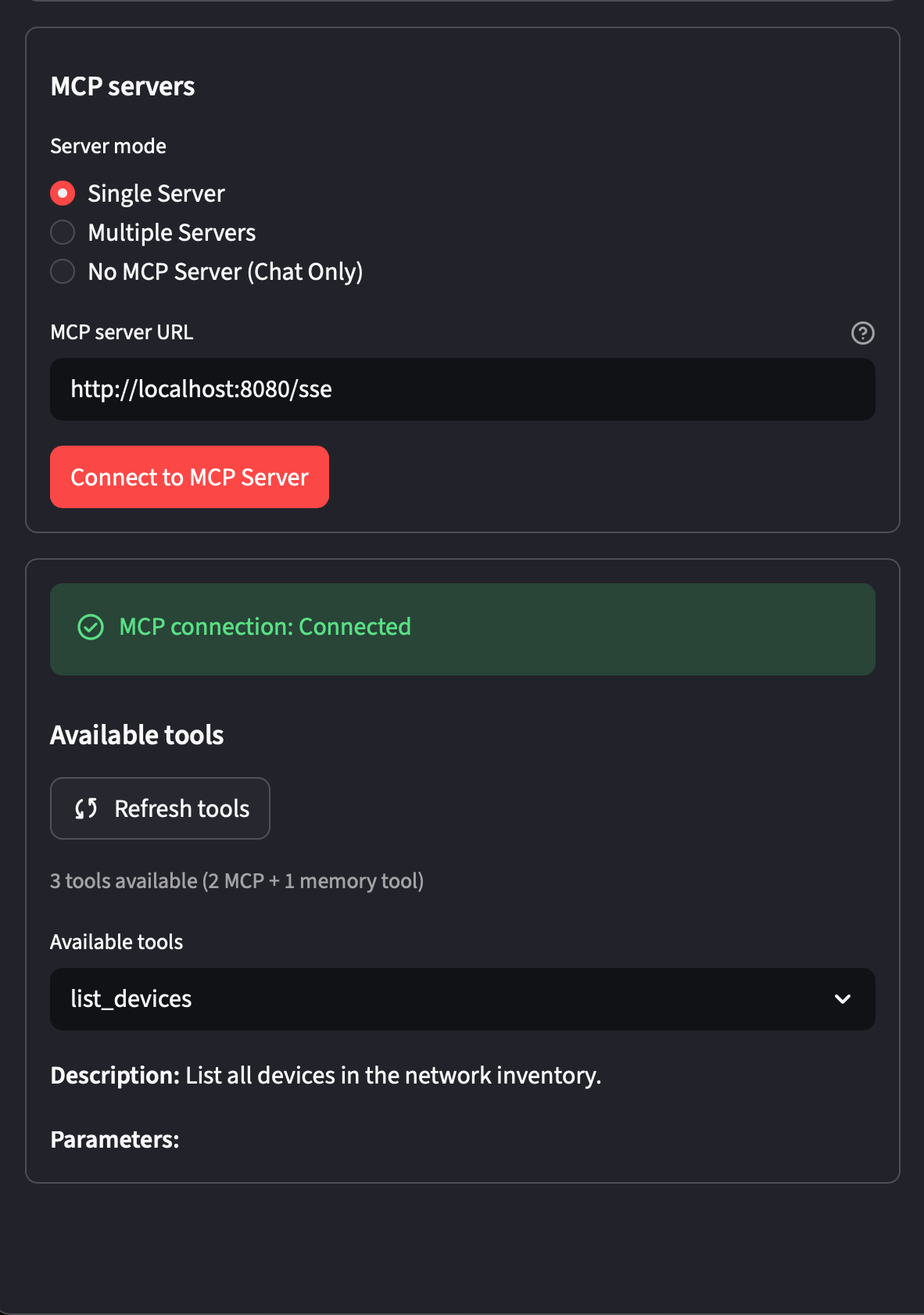Click the circle icon beside Multiple Servers
The width and height of the screenshot is (924, 1315).
click(63, 232)
